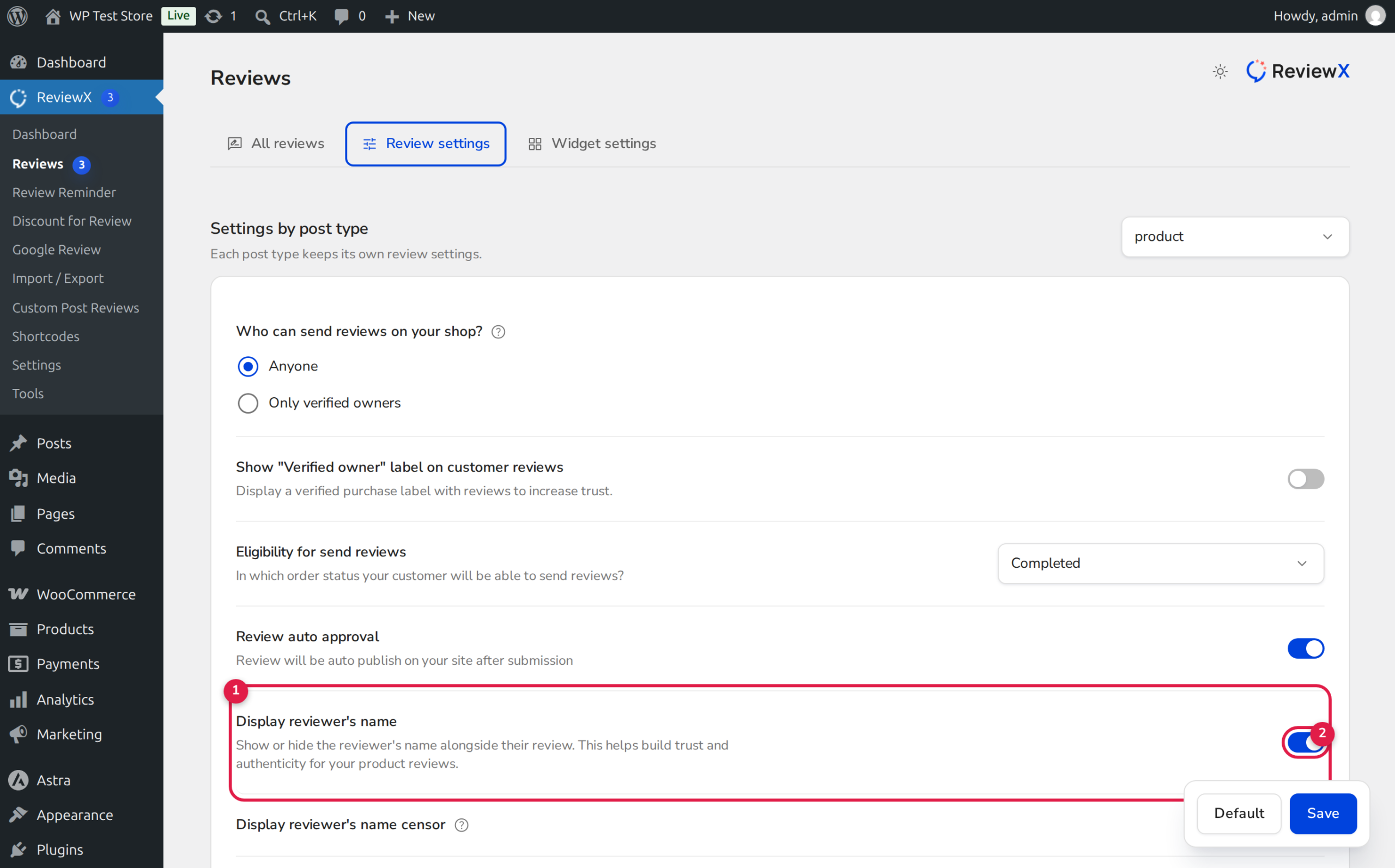Open Comments icon in sidebar

[19, 548]
